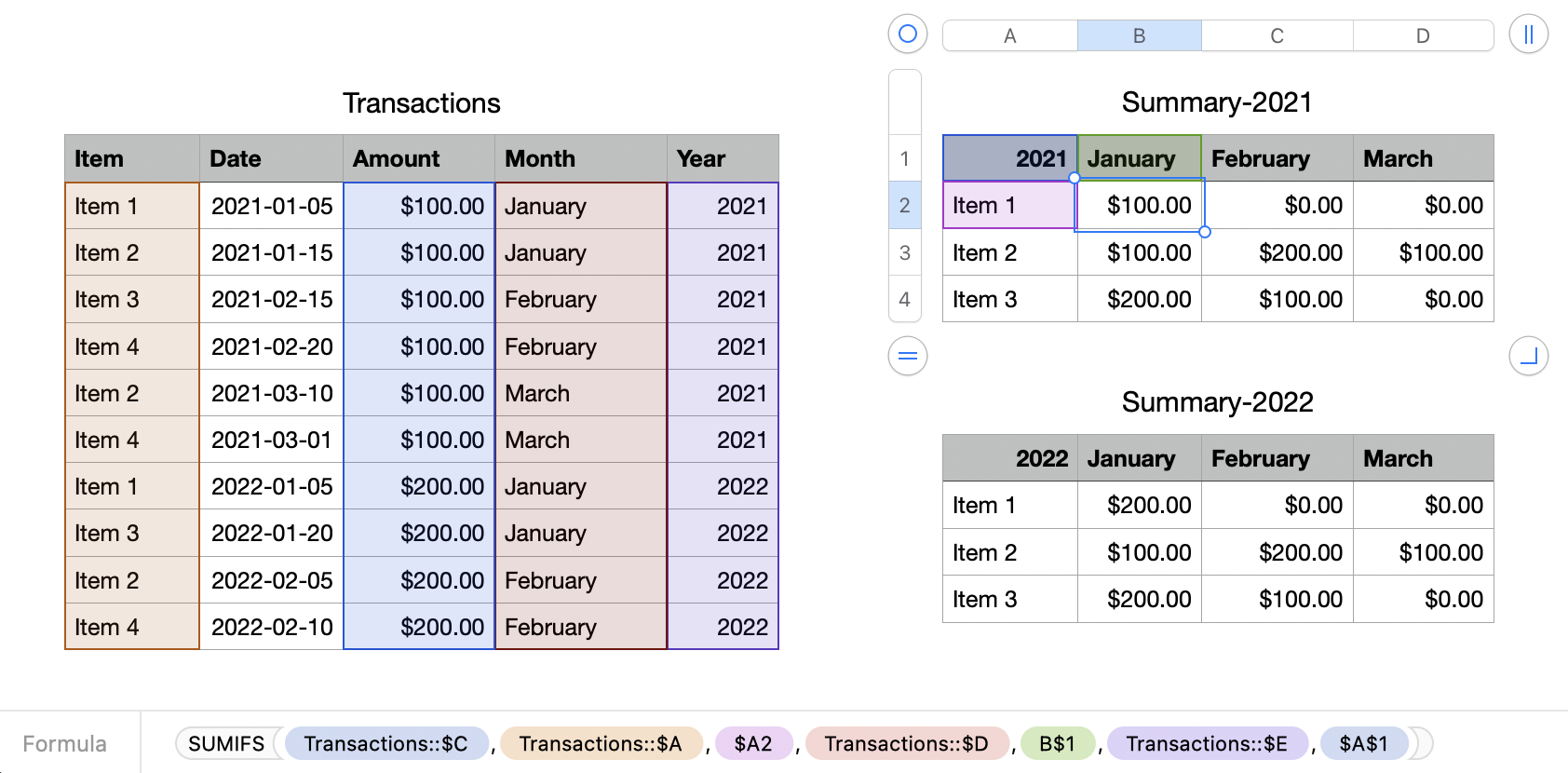
Task: Click the Transactions::$A formula token
Action: (x=601, y=743)
